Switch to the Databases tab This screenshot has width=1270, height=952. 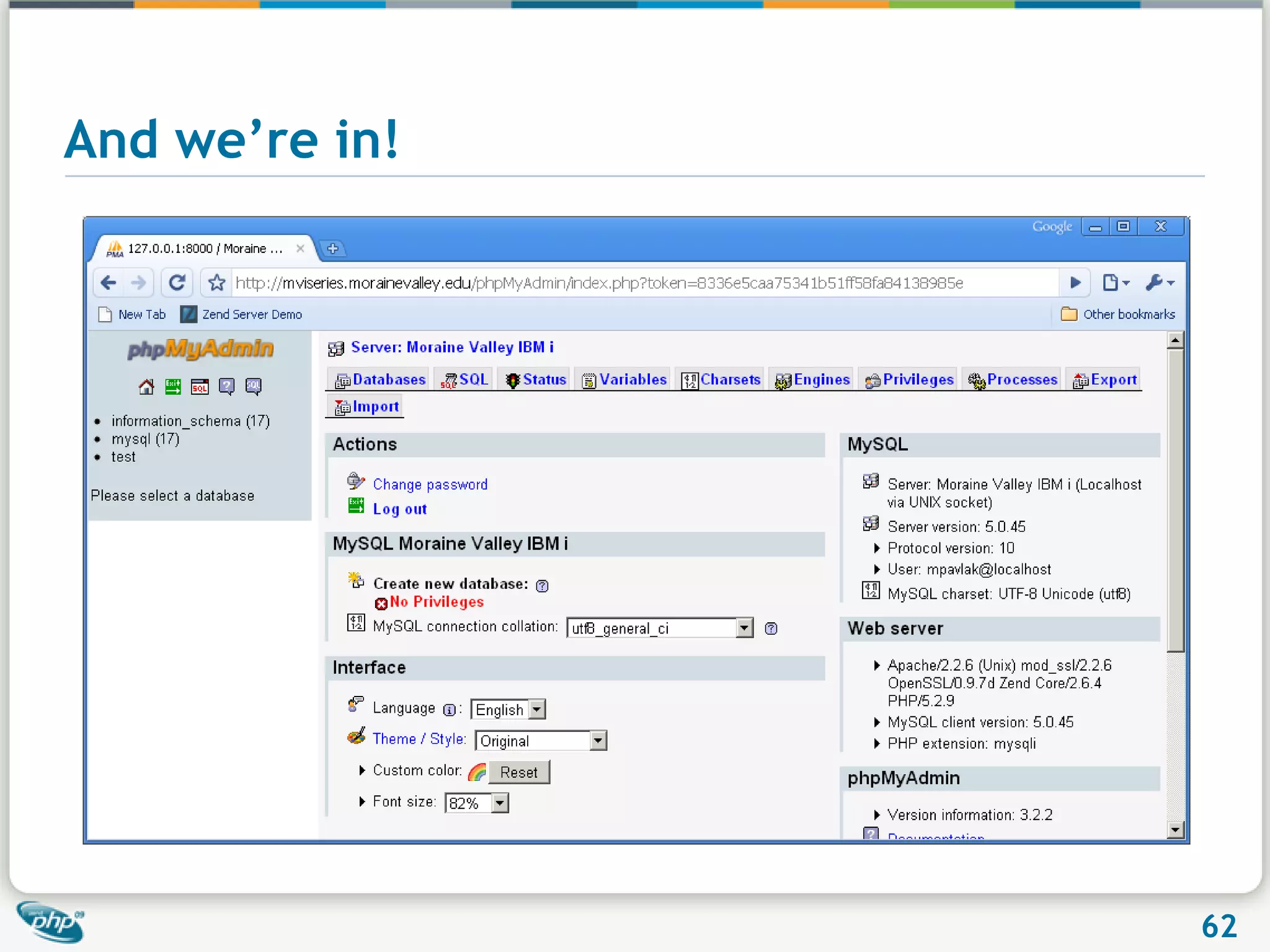pyautogui.click(x=380, y=380)
